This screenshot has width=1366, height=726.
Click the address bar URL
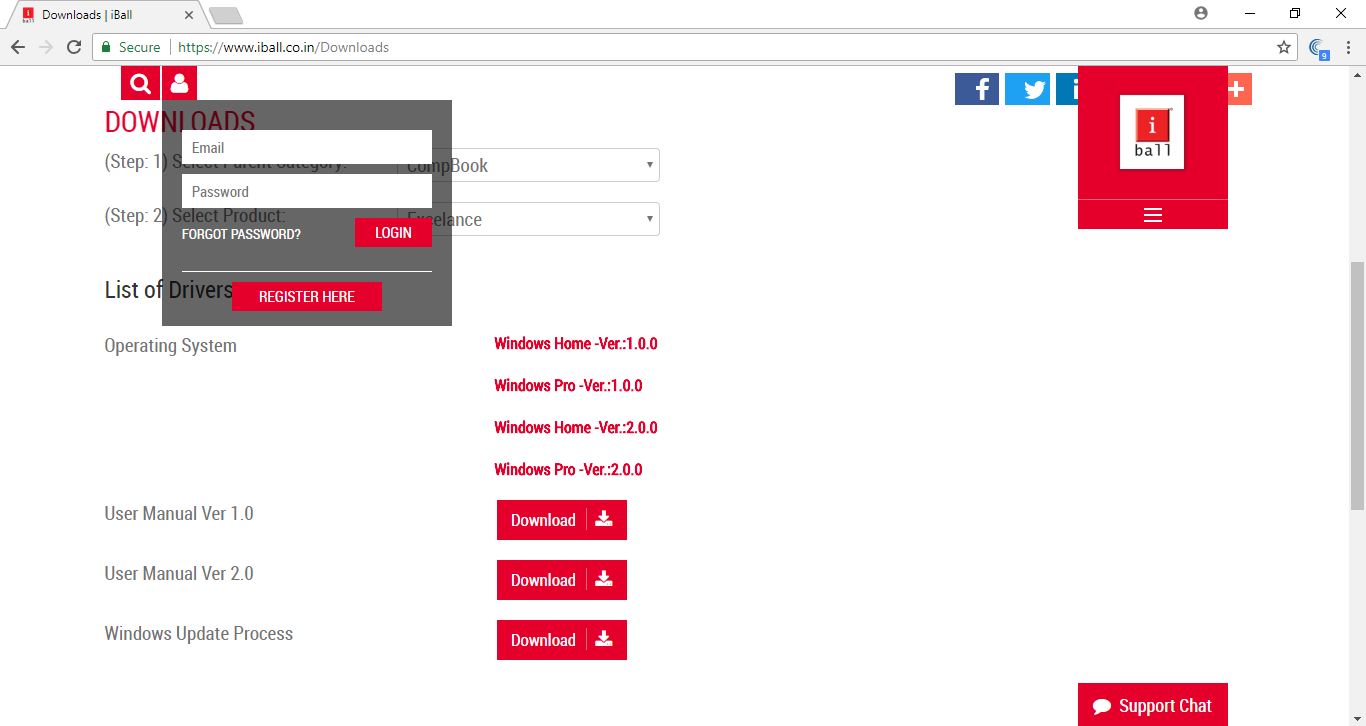click(283, 47)
